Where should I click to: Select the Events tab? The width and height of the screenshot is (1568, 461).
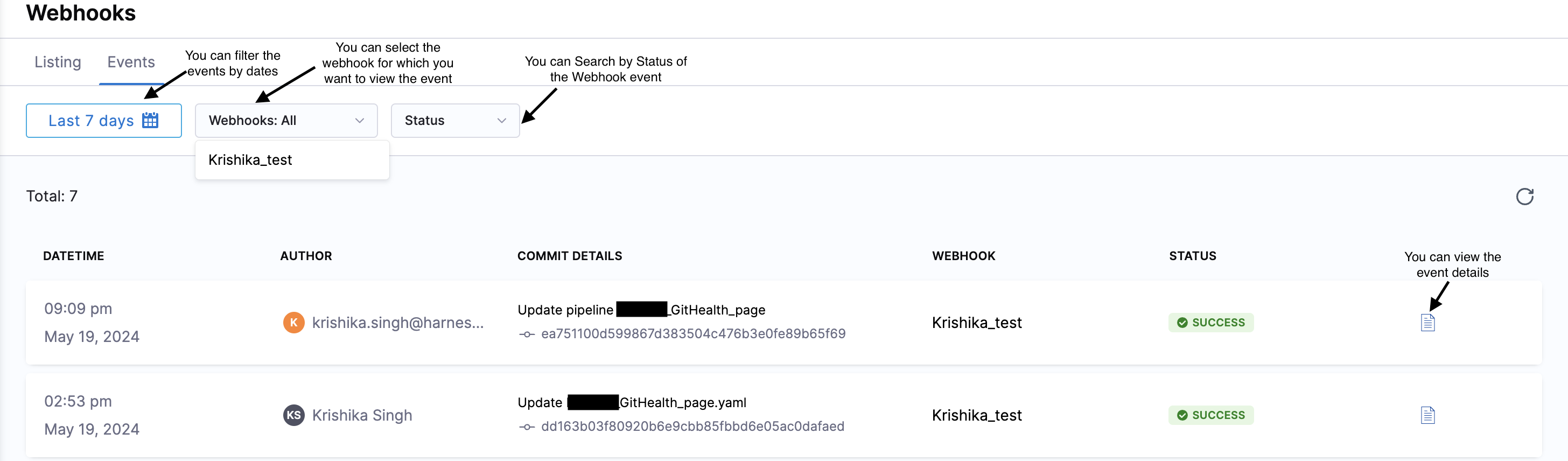pyautogui.click(x=131, y=62)
